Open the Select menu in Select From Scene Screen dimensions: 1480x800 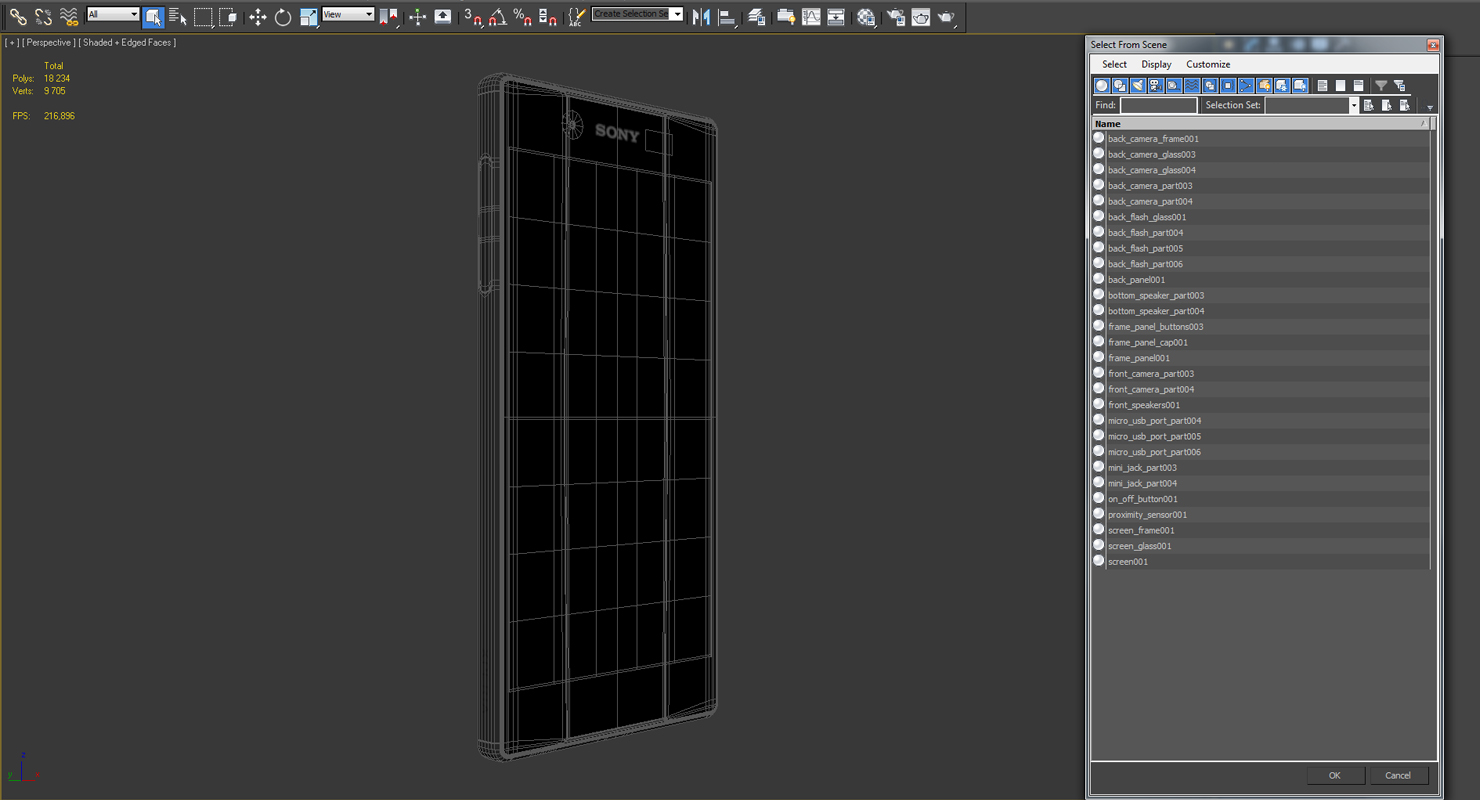coord(1114,64)
